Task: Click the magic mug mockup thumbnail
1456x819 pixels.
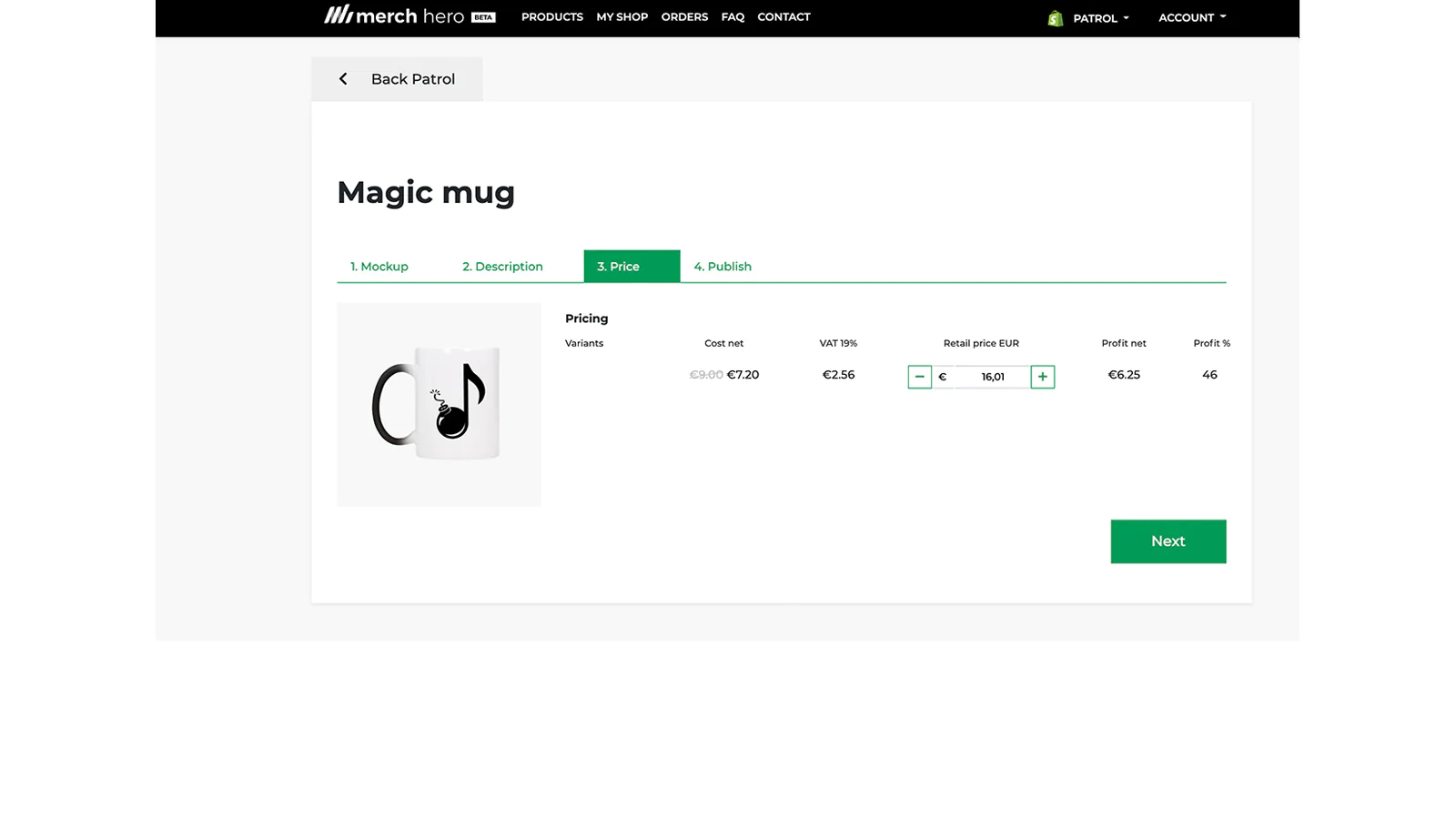Action: point(439,404)
